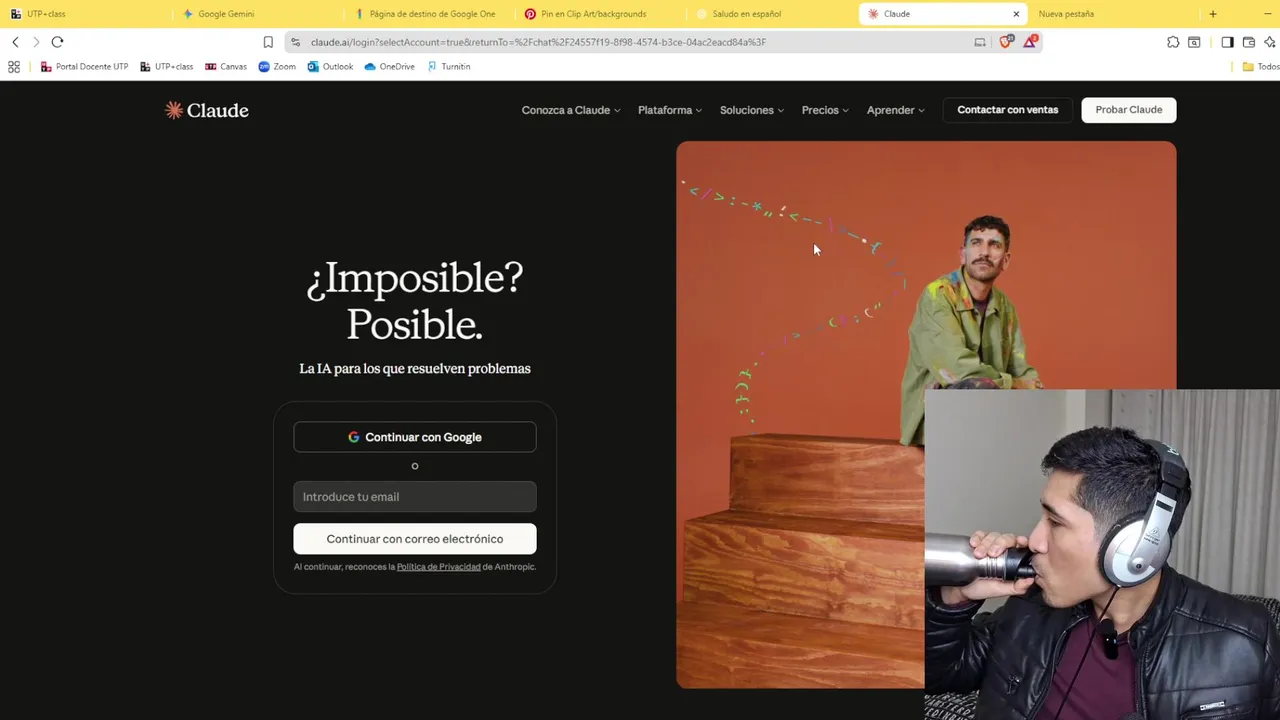Image resolution: width=1280 pixels, height=720 pixels.
Task: Open the Zoom bookmark
Action: pyautogui.click(x=277, y=67)
